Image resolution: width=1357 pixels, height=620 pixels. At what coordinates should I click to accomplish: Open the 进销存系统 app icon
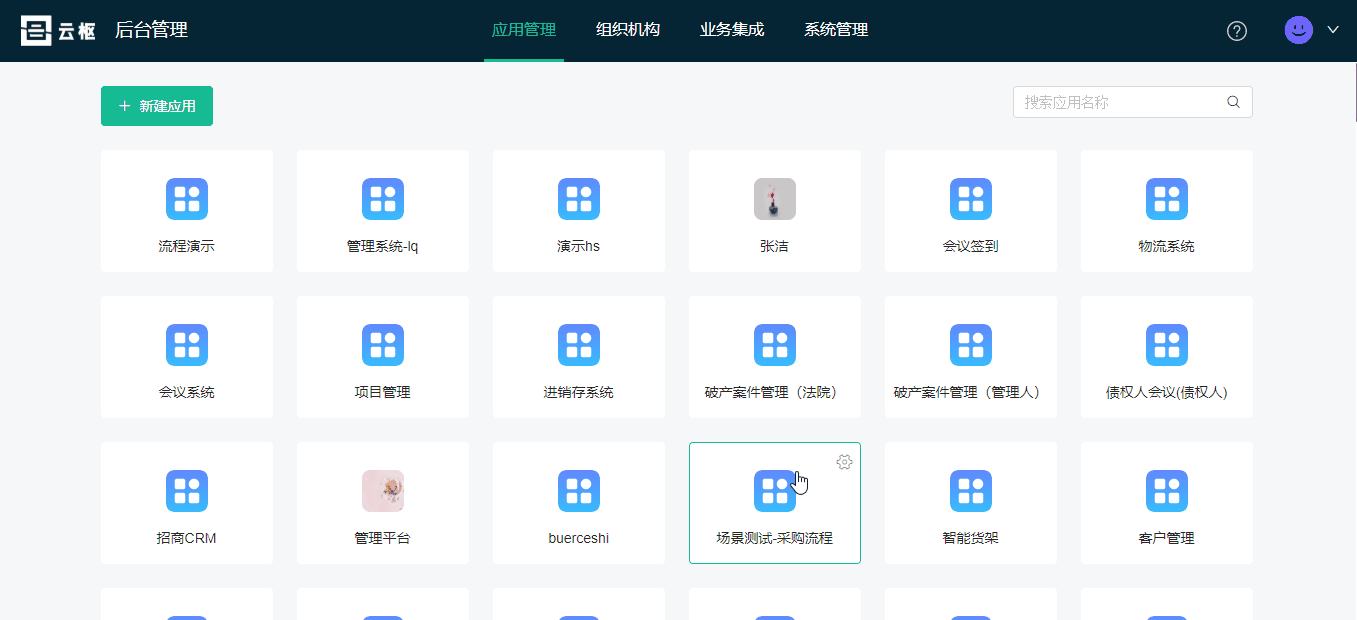[579, 345]
